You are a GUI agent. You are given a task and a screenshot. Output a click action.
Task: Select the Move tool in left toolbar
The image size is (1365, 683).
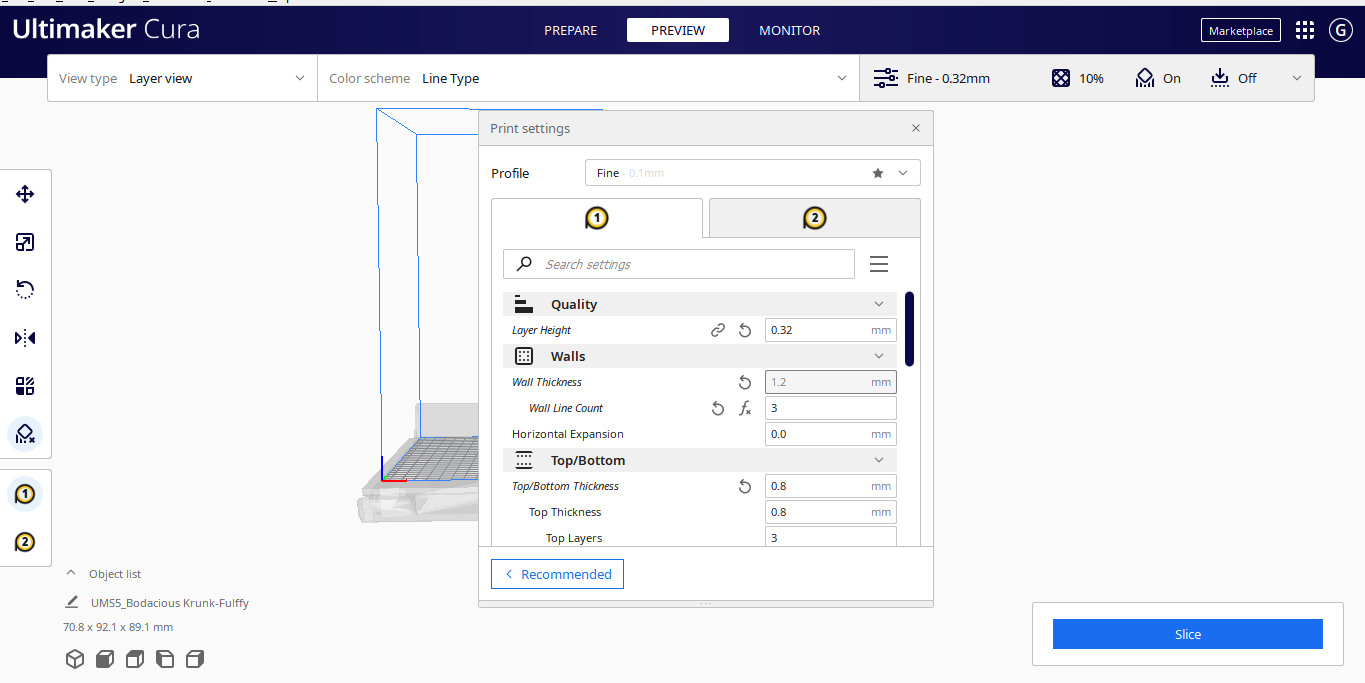tap(25, 194)
